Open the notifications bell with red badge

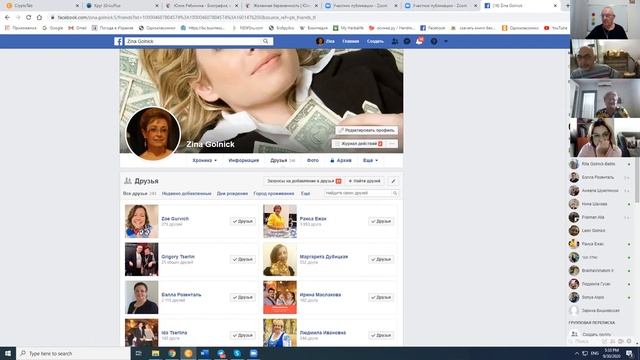pos(419,41)
